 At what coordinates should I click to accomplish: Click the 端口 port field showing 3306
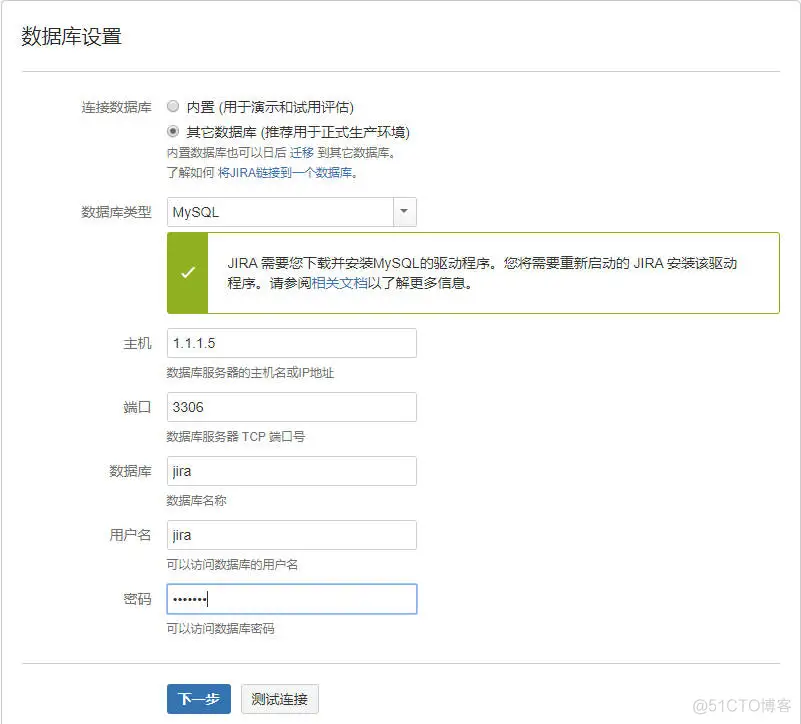click(292, 407)
